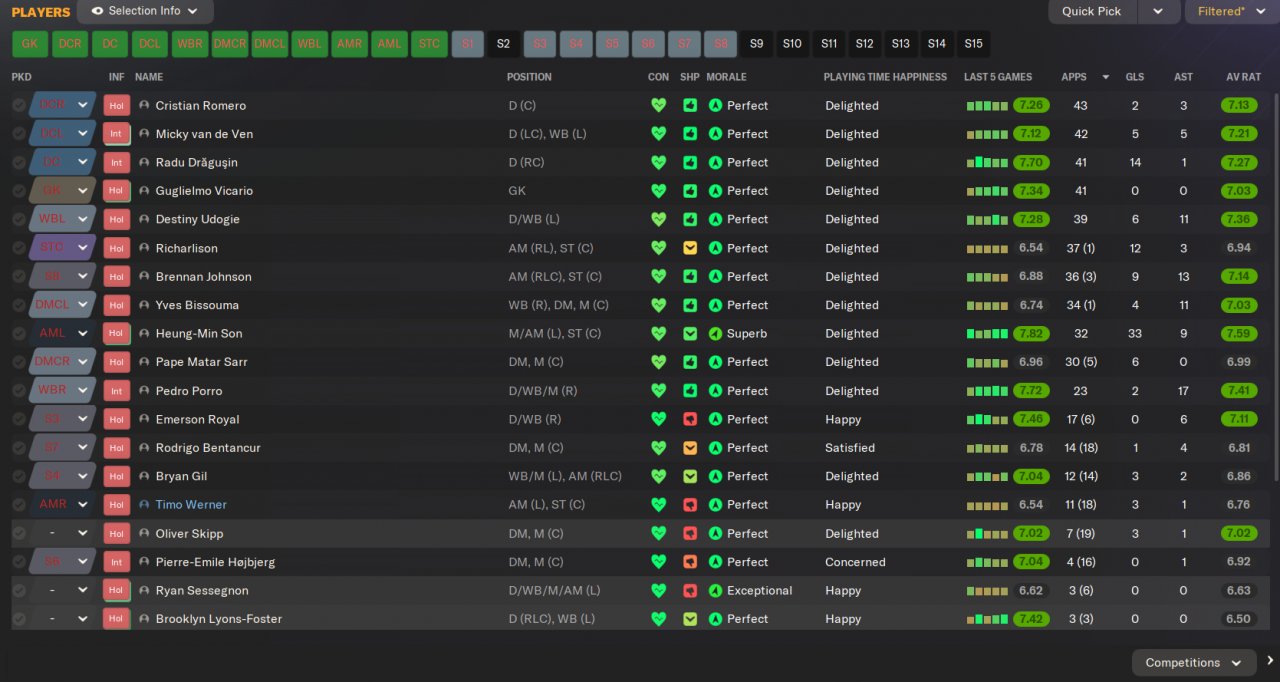Click Yves Bissouma's morale icon
This screenshot has height=682, width=1280.
tap(715, 305)
